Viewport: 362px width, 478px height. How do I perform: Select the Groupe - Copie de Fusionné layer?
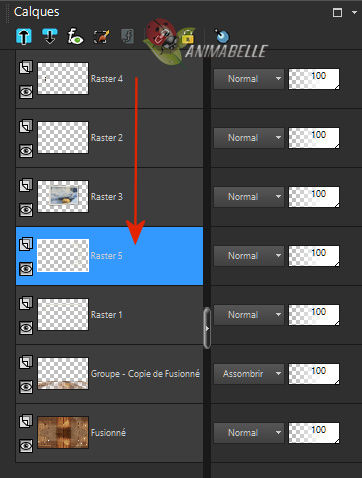tap(109, 374)
